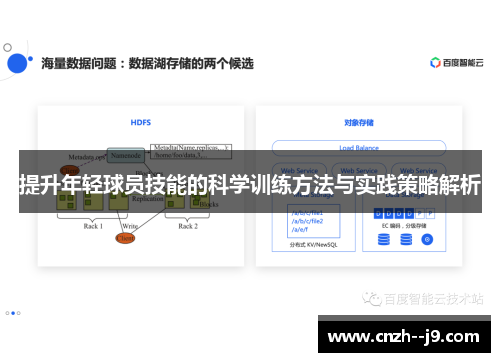Click the 对象存储 heading
Viewport: 500px width, 362px height.
pyautogui.click(x=359, y=123)
